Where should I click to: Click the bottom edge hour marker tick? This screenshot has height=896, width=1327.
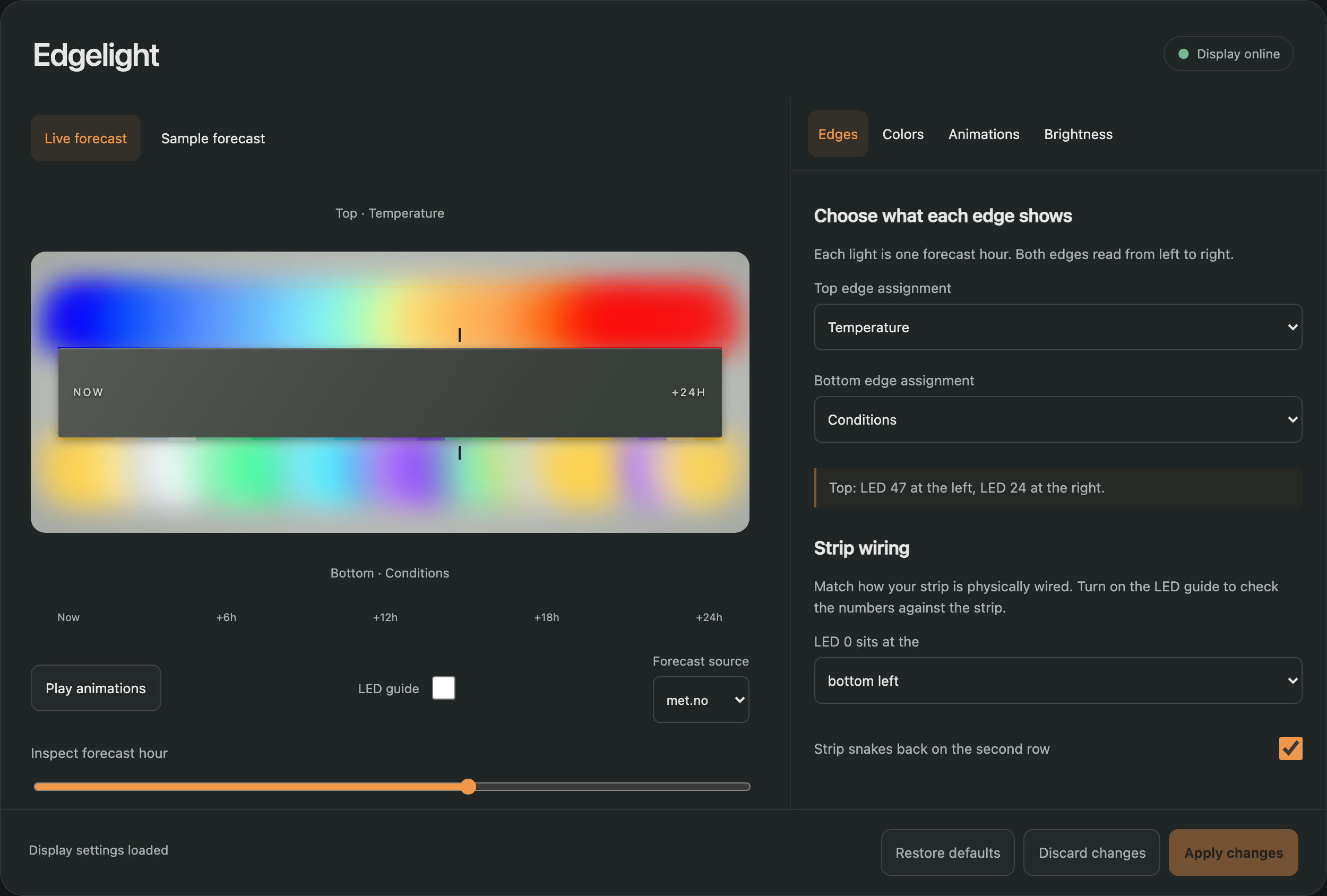pos(460,453)
